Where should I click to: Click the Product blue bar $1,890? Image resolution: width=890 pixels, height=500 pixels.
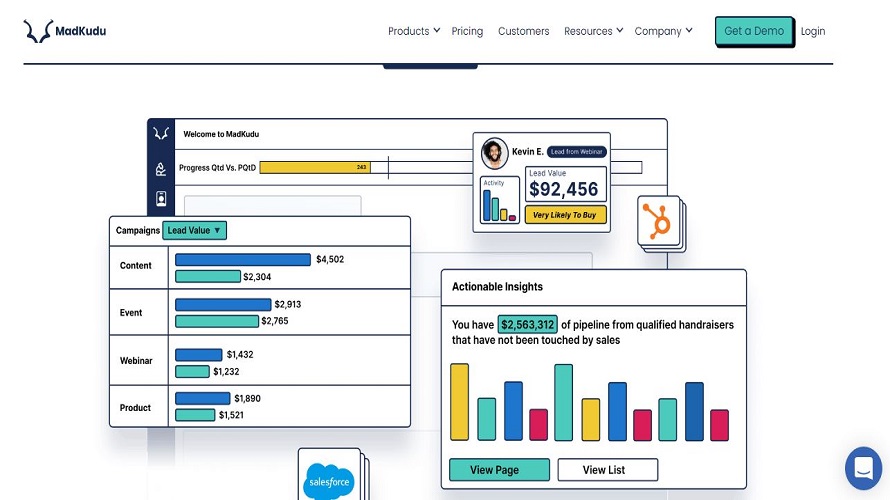[203, 398]
